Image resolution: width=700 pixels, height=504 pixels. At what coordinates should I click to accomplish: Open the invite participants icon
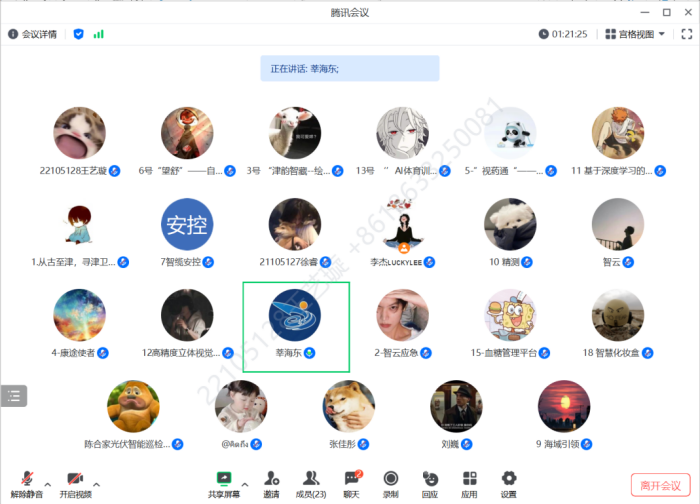click(x=271, y=485)
